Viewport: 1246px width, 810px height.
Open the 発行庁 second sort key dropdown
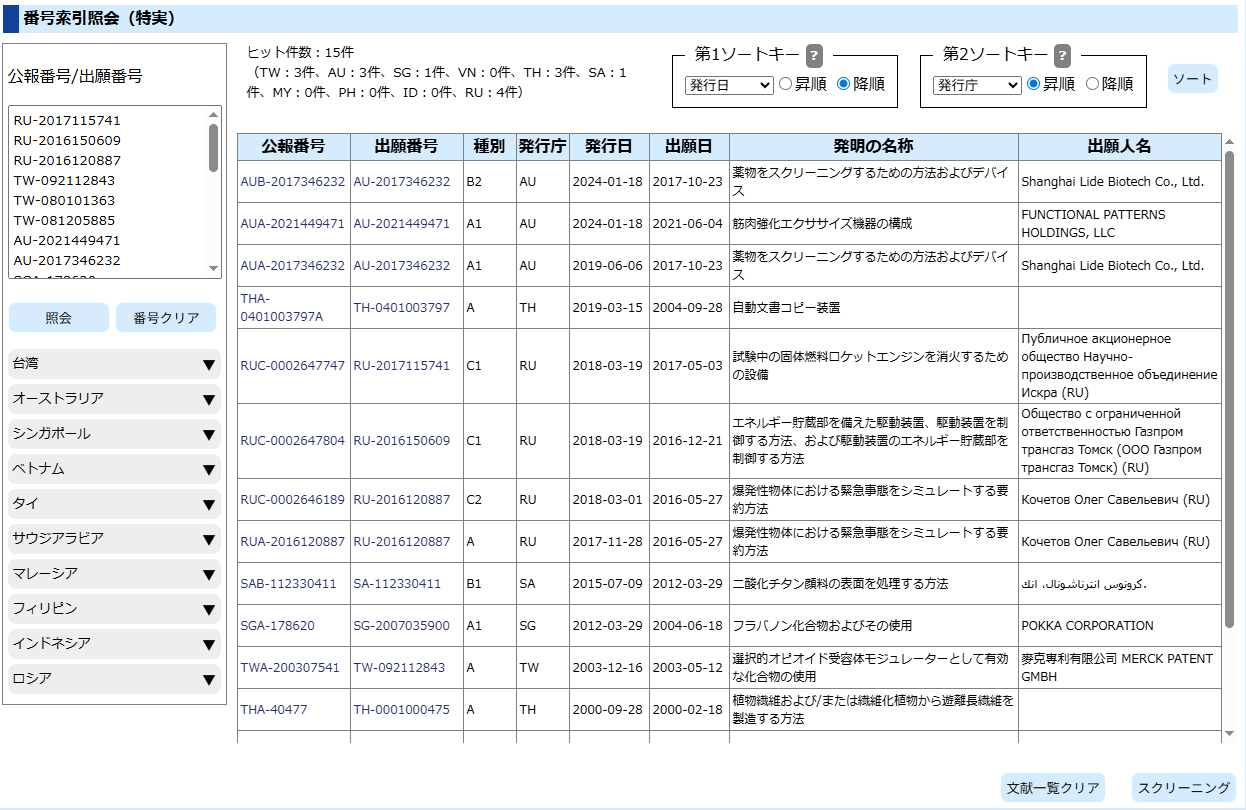(x=977, y=85)
